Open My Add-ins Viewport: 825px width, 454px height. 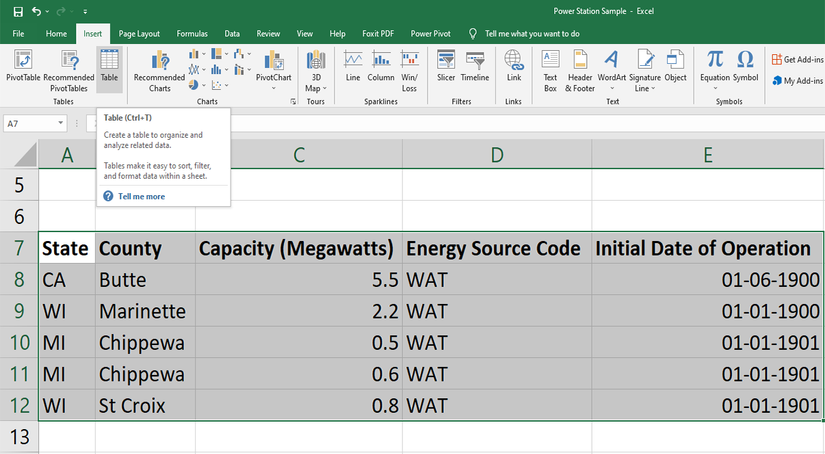(x=797, y=80)
